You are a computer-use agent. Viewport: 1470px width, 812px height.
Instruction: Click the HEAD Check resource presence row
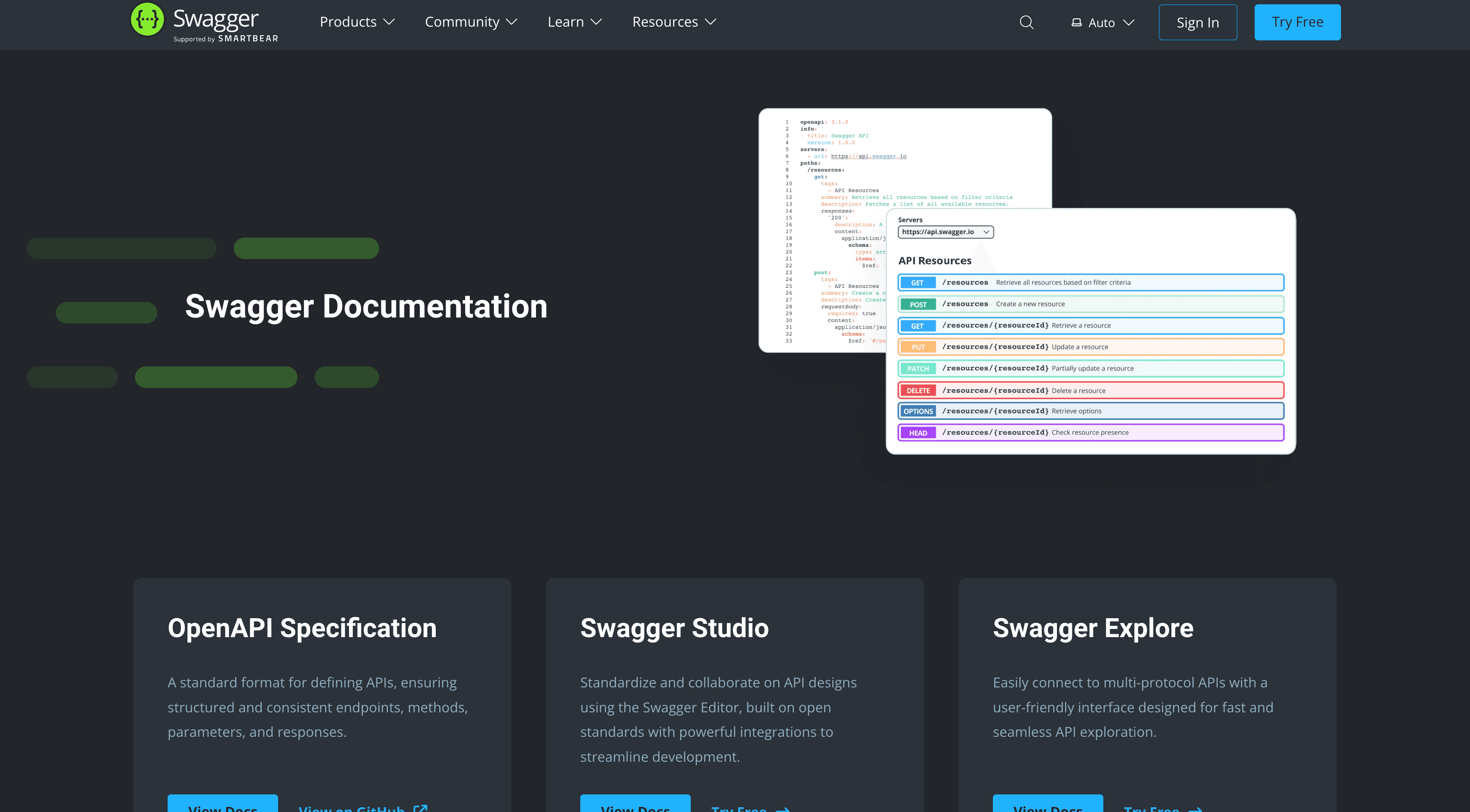(1090, 432)
